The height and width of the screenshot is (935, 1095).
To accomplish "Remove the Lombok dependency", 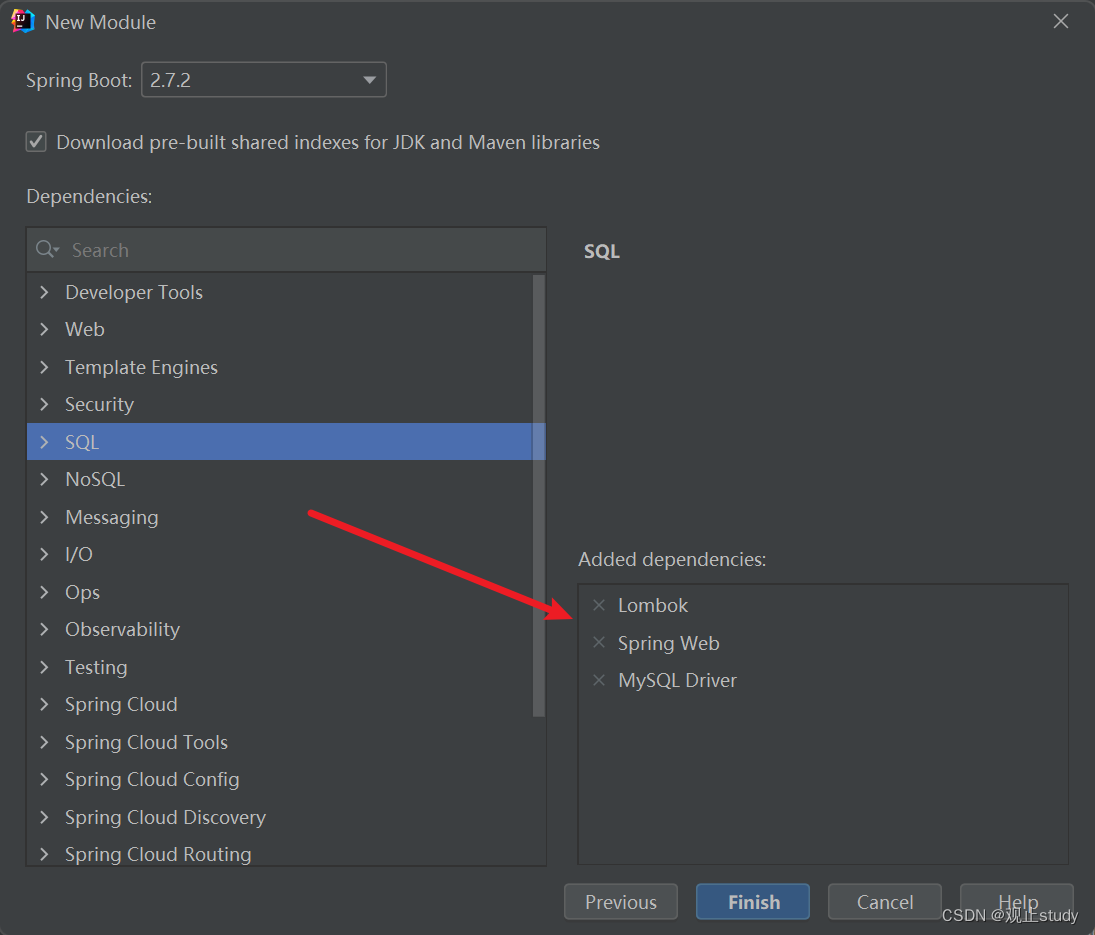I will click(x=598, y=605).
